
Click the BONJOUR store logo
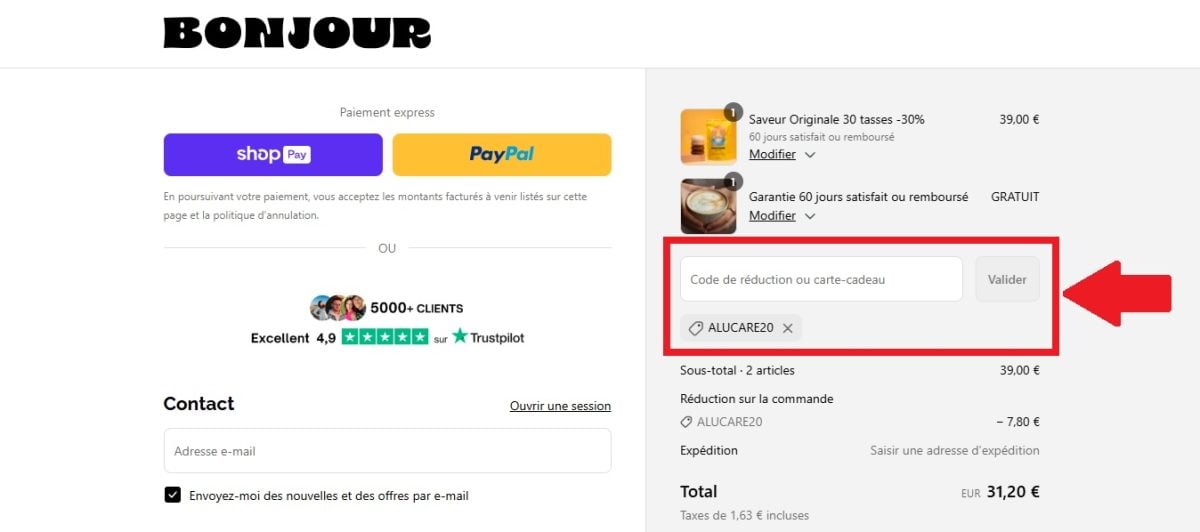point(297,33)
